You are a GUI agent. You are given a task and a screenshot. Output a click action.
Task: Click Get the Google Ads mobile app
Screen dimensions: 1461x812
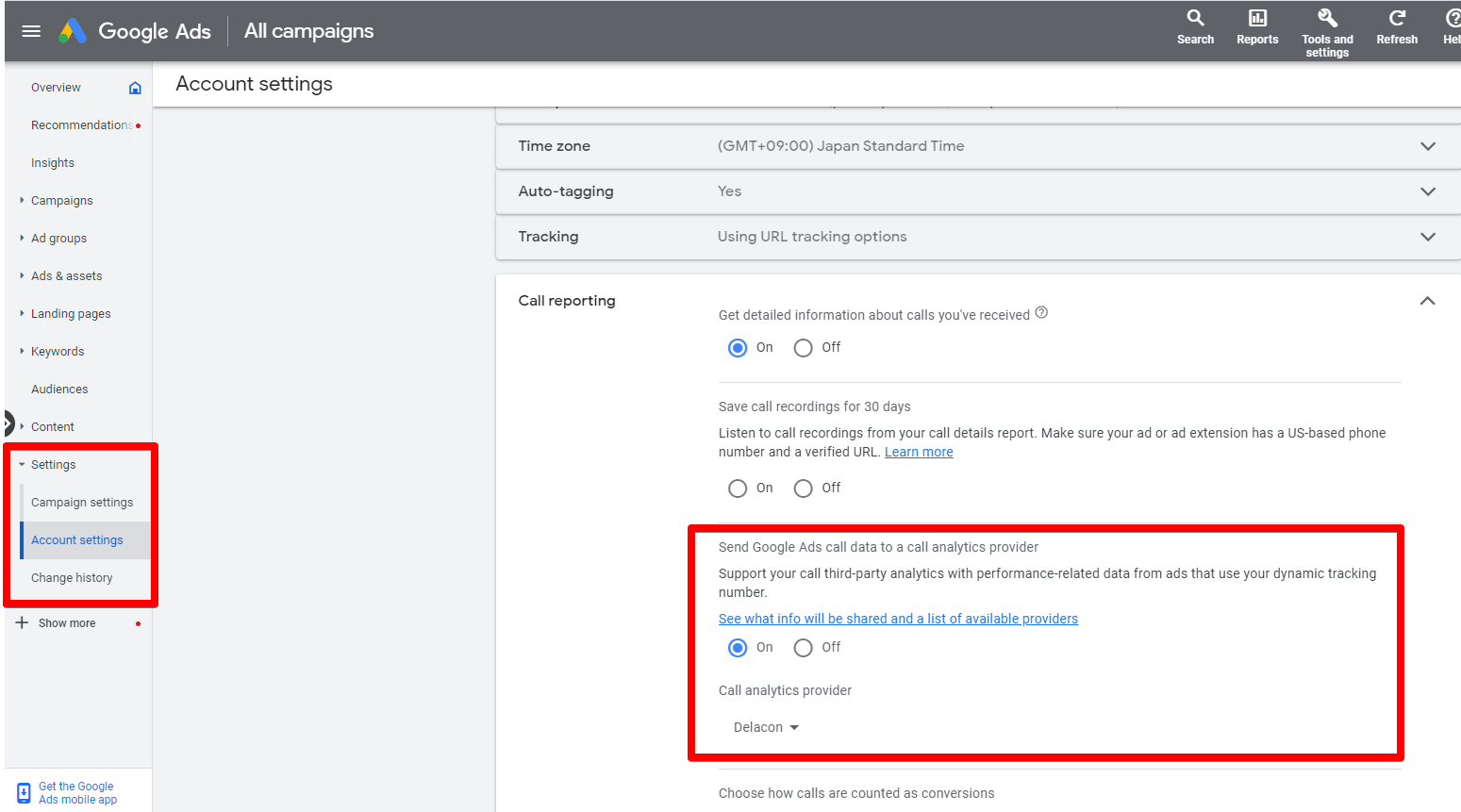click(x=77, y=793)
